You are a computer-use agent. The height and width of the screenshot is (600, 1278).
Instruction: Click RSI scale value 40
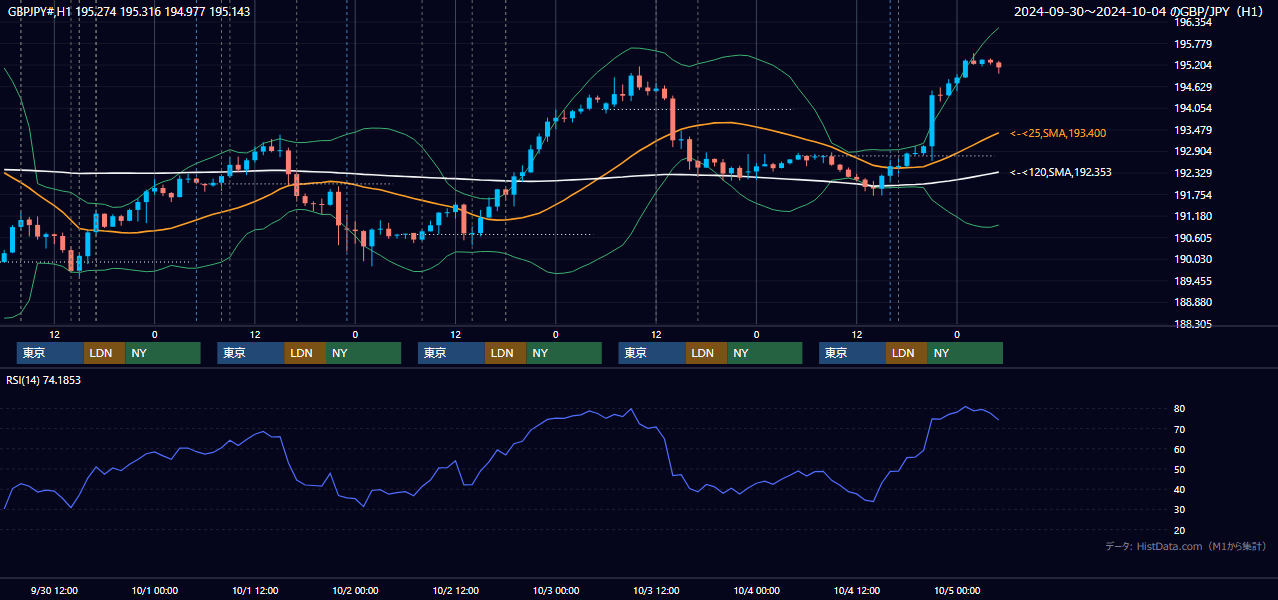(1180, 489)
